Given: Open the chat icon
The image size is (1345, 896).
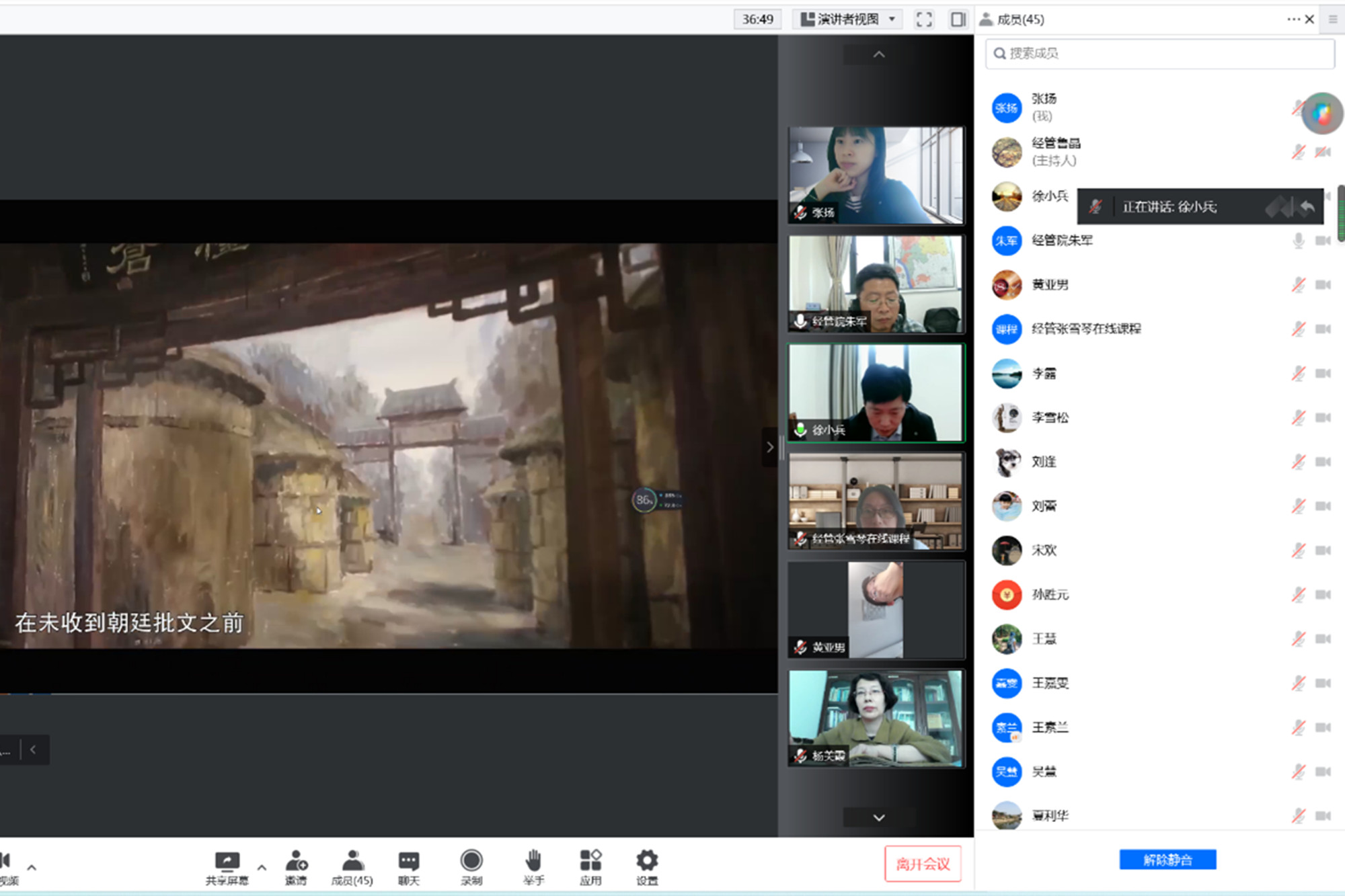Looking at the screenshot, I should point(408,861).
